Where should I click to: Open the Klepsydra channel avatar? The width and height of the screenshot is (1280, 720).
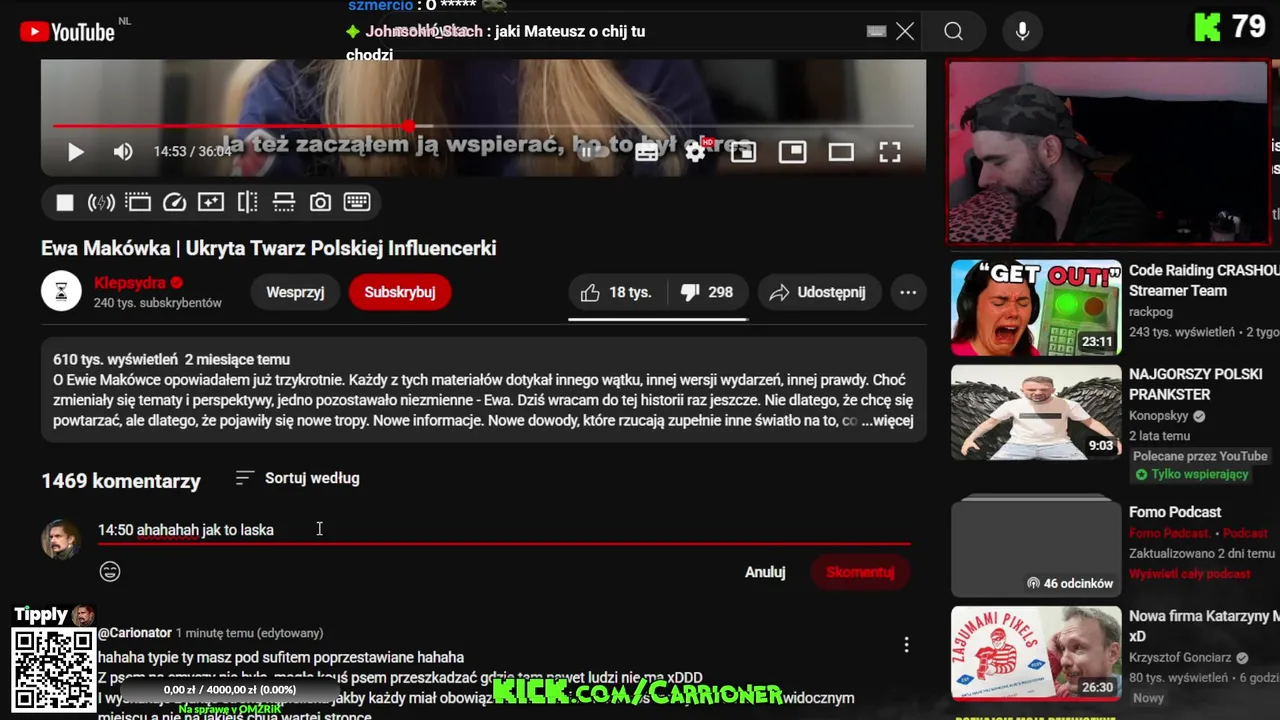click(61, 291)
